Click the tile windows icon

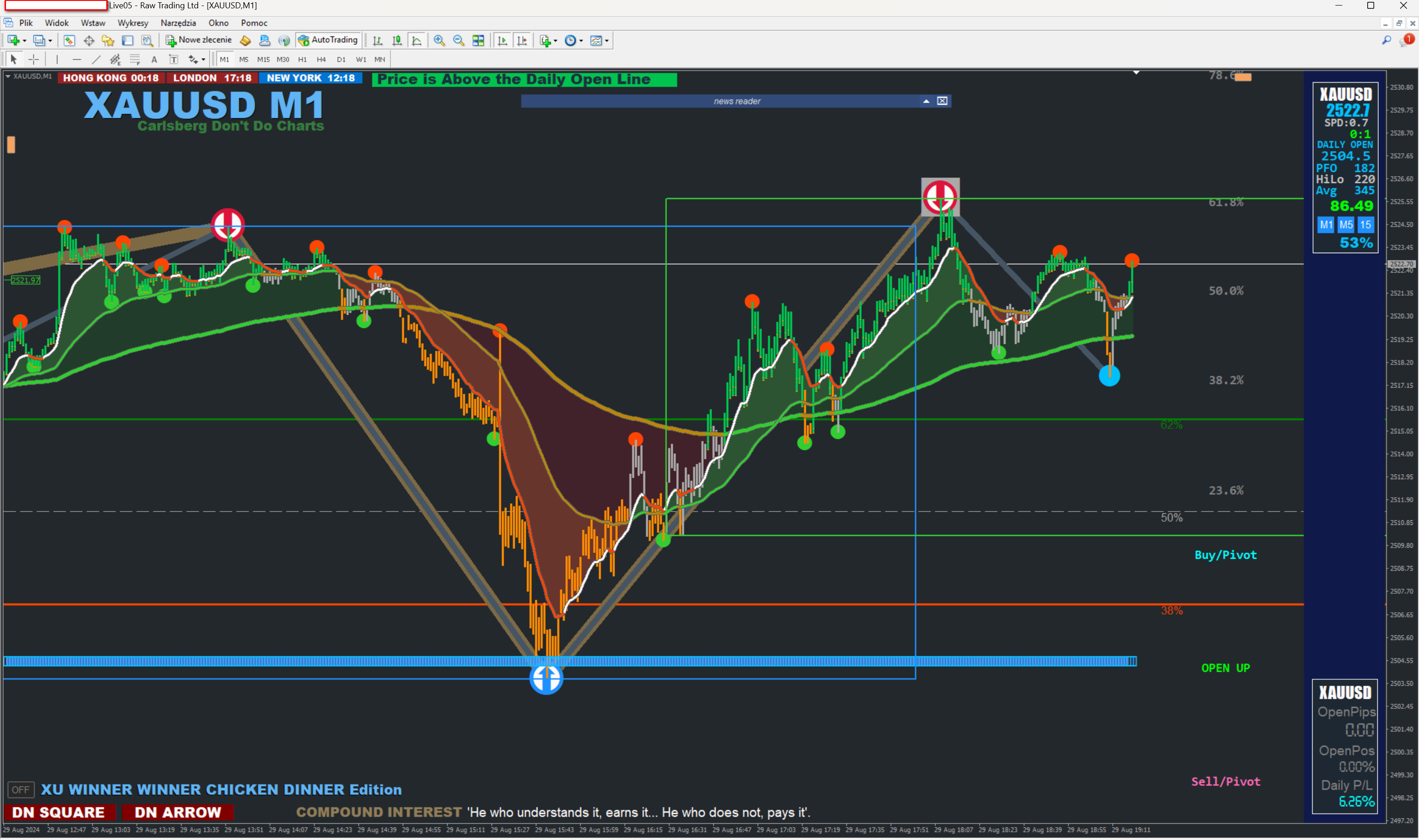click(478, 40)
